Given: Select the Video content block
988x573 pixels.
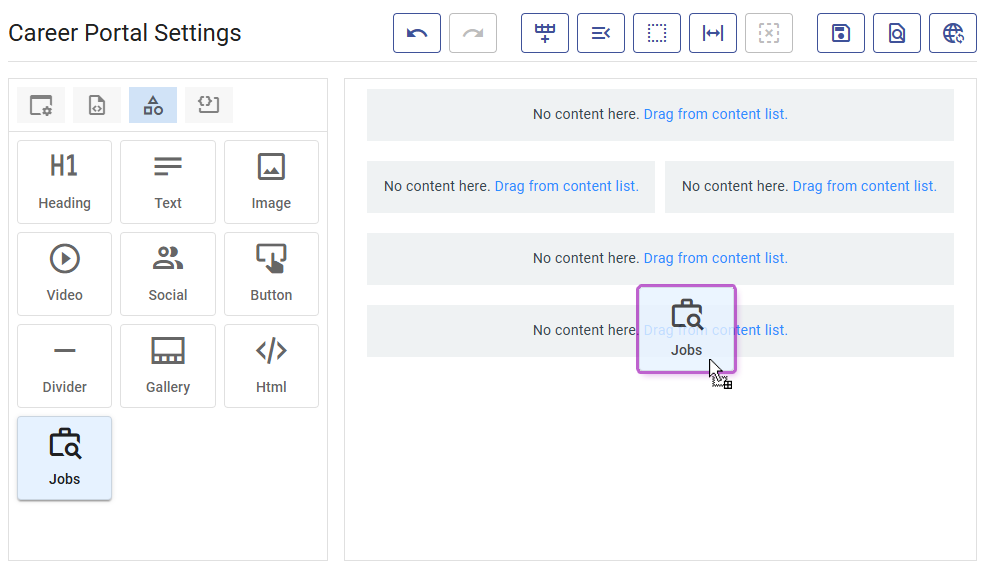Looking at the screenshot, I should click(64, 274).
